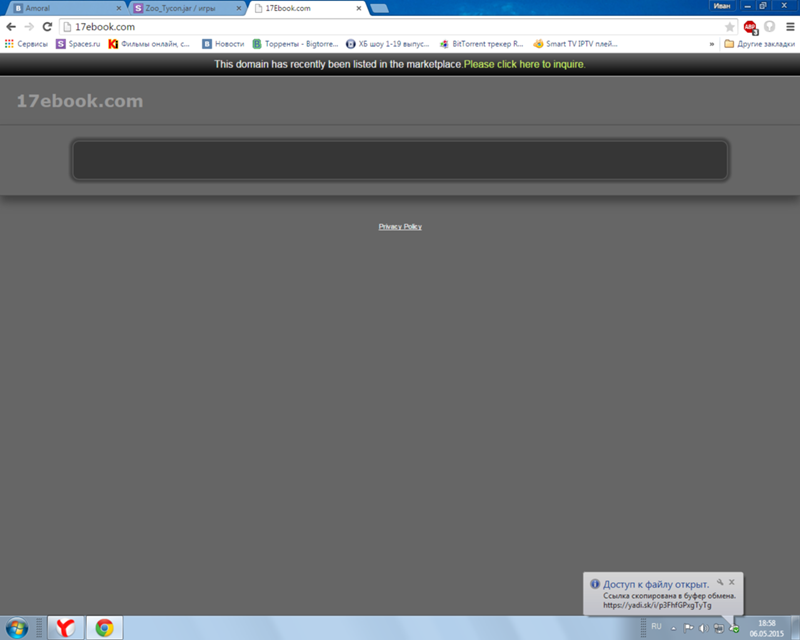Switch to the Amoral tab
Screen dimensions: 800x640
pos(58,7)
